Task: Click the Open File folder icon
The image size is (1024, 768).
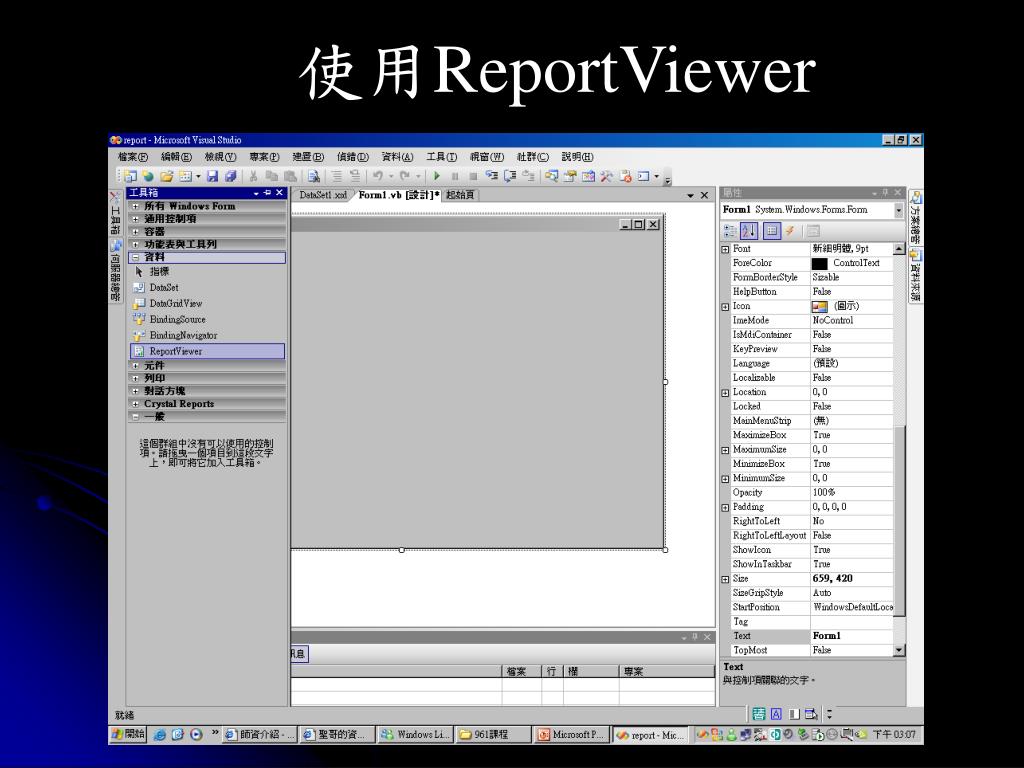Action: [167, 176]
